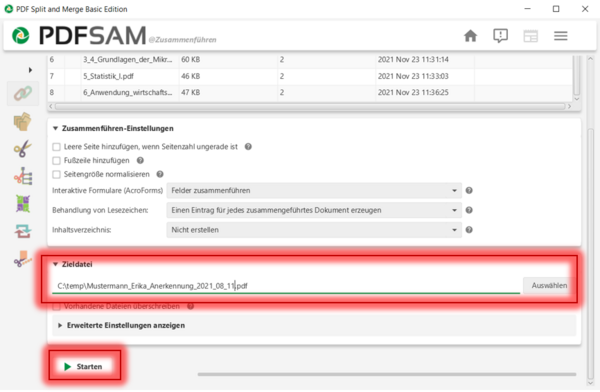The width and height of the screenshot is (600, 392).
Task: Select the Merge chain-link tool in sidebar
Action: 23,93
